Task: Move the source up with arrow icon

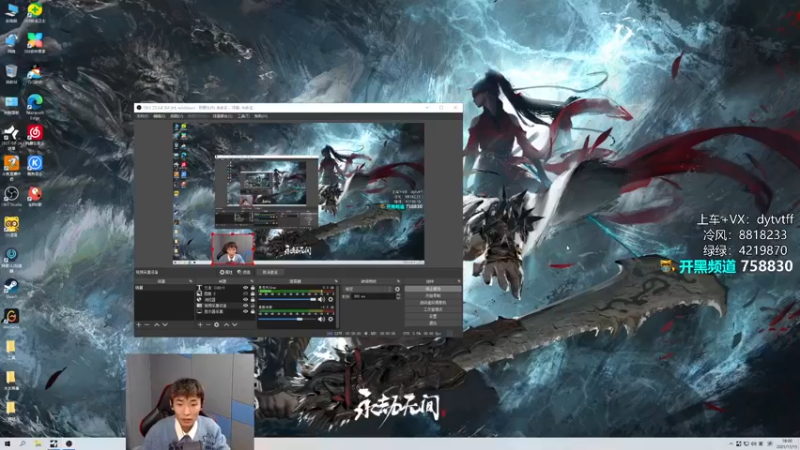Action: pyautogui.click(x=227, y=325)
